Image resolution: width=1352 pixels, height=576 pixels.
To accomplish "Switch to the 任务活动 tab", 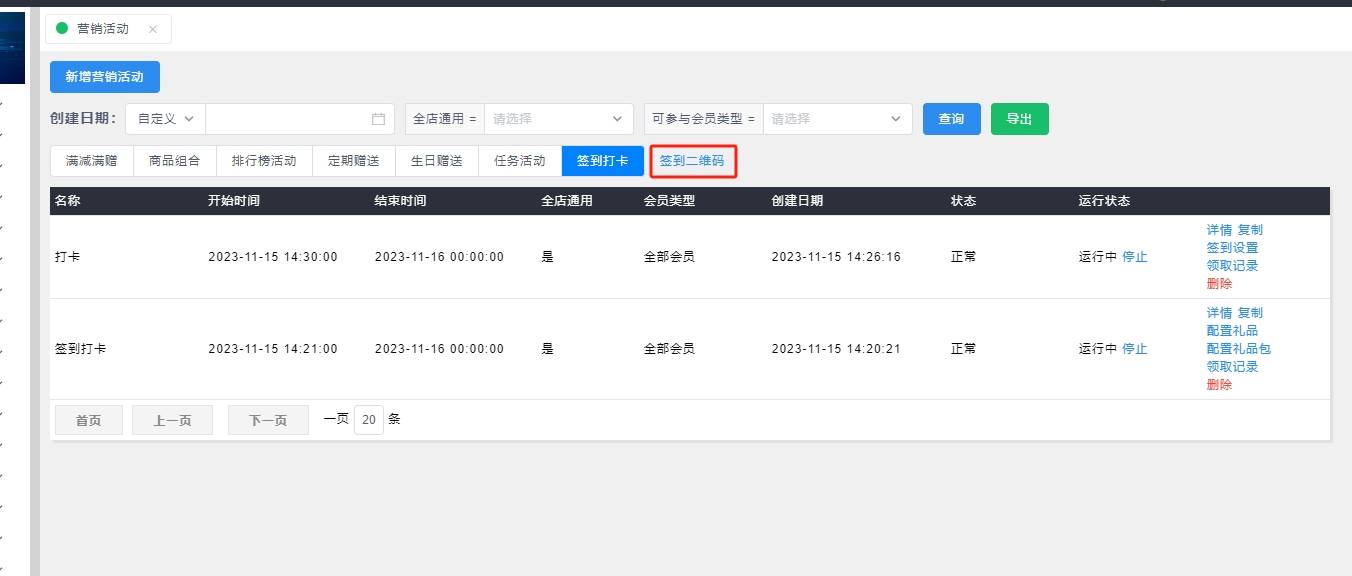I will (x=519, y=161).
